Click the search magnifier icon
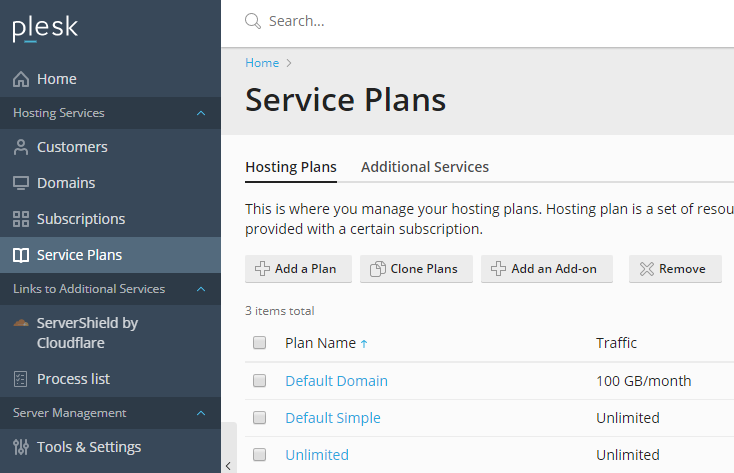734x473 pixels. coord(253,21)
